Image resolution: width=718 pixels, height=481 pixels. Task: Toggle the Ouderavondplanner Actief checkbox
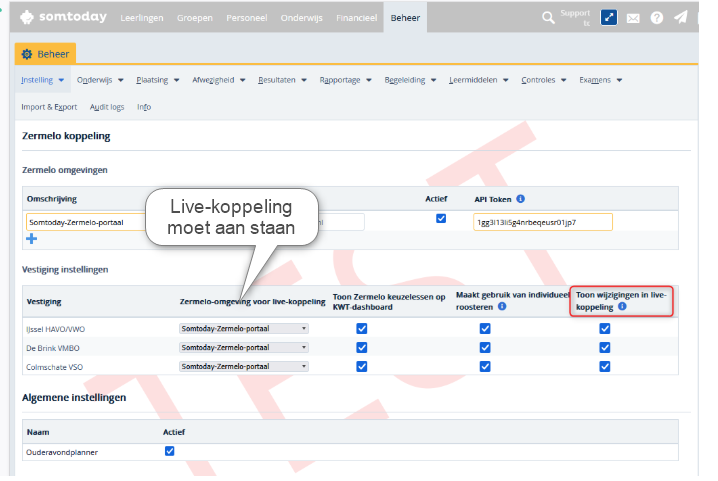(169, 451)
